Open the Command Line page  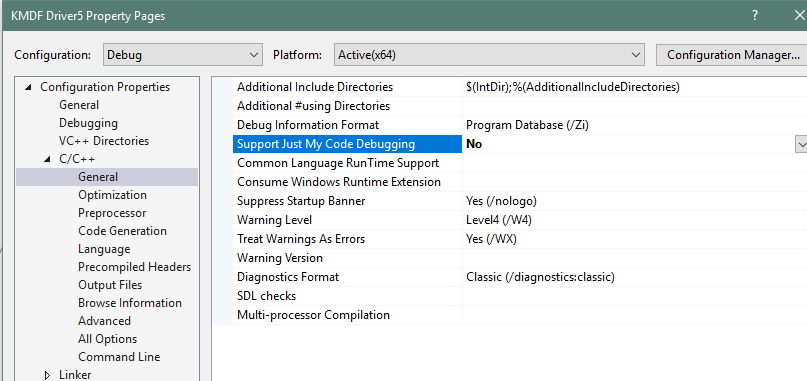tap(119, 357)
